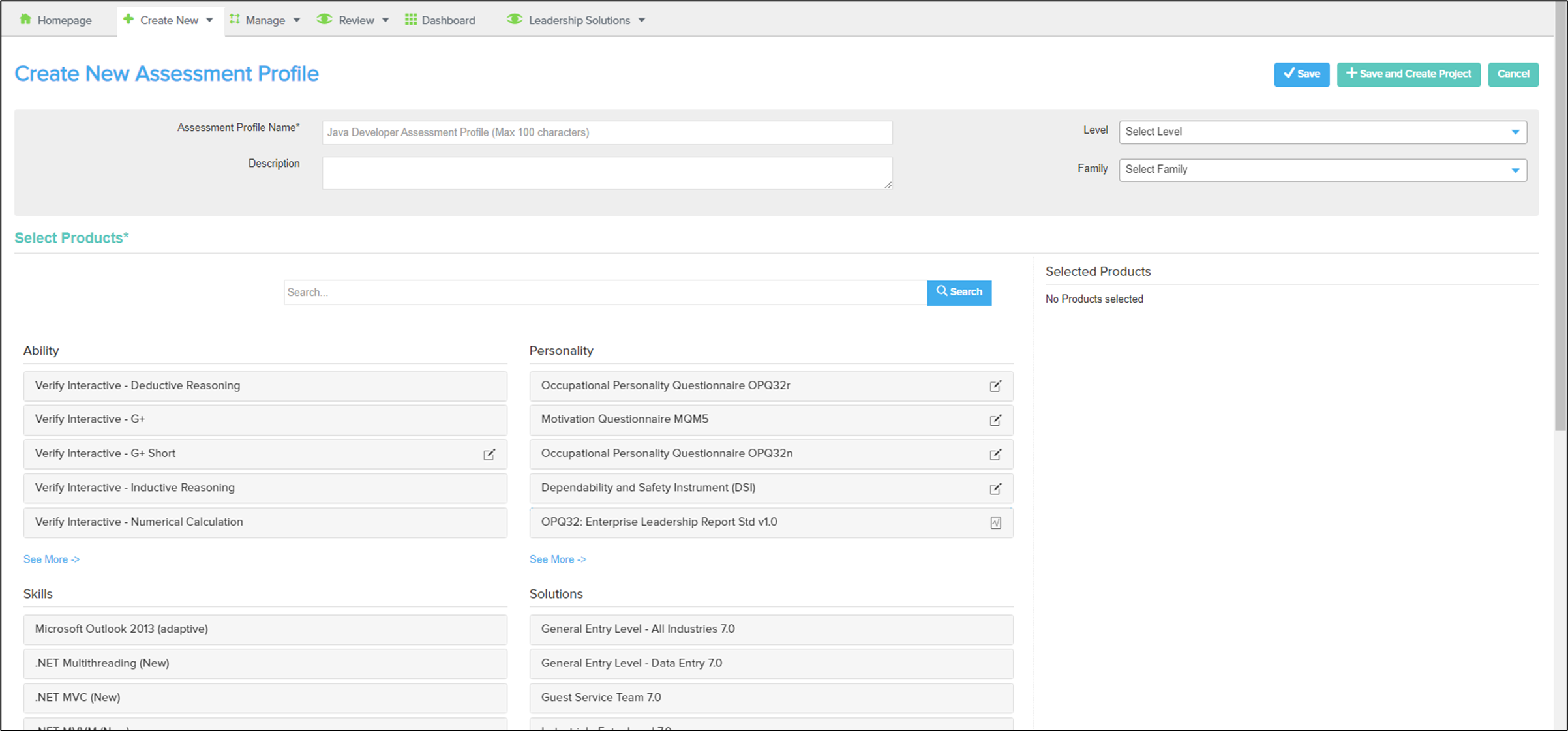Select General Entry Level - All Industries 7.0
Screen dimensions: 1568x731
tap(772, 629)
